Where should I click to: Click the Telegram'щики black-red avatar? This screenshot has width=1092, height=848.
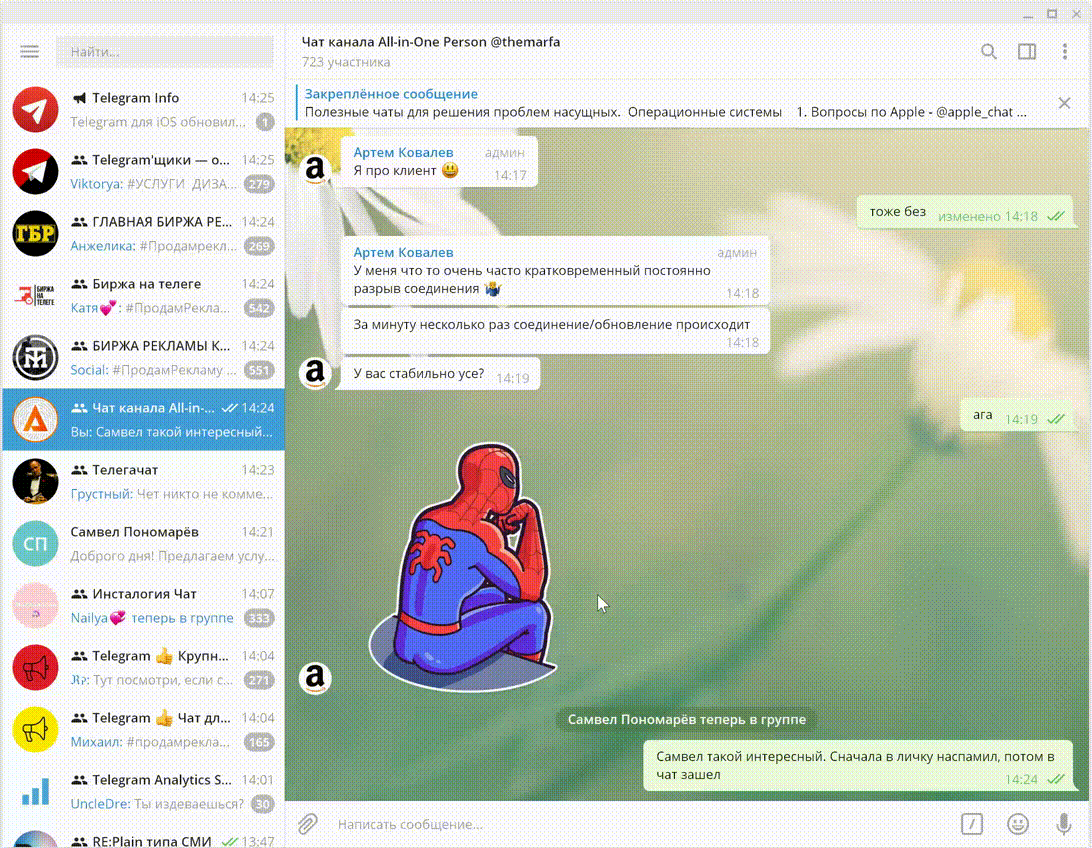tap(36, 171)
